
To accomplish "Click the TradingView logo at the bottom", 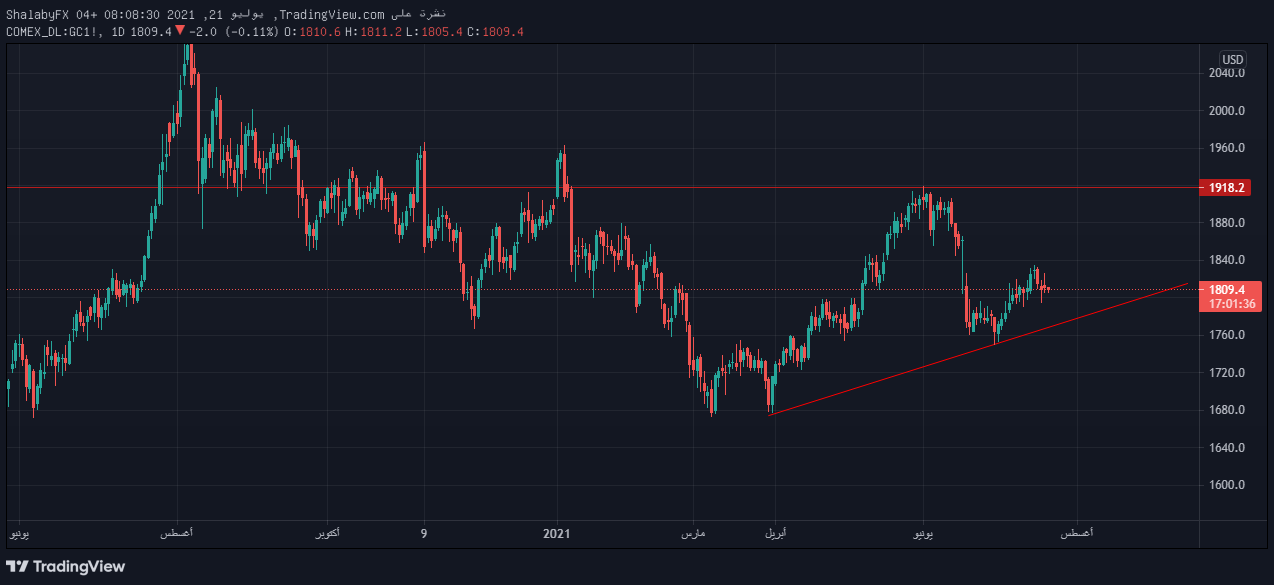I will (x=65, y=566).
